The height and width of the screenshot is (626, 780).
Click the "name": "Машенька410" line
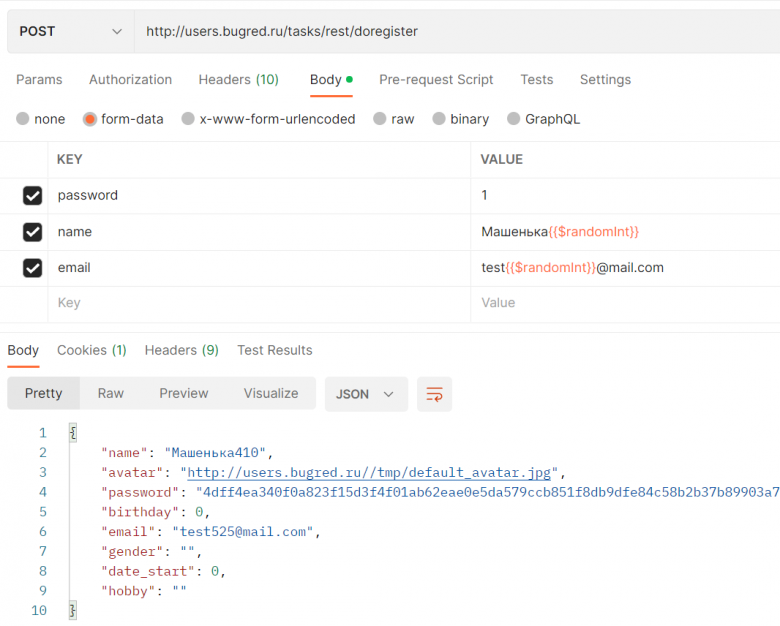187,452
